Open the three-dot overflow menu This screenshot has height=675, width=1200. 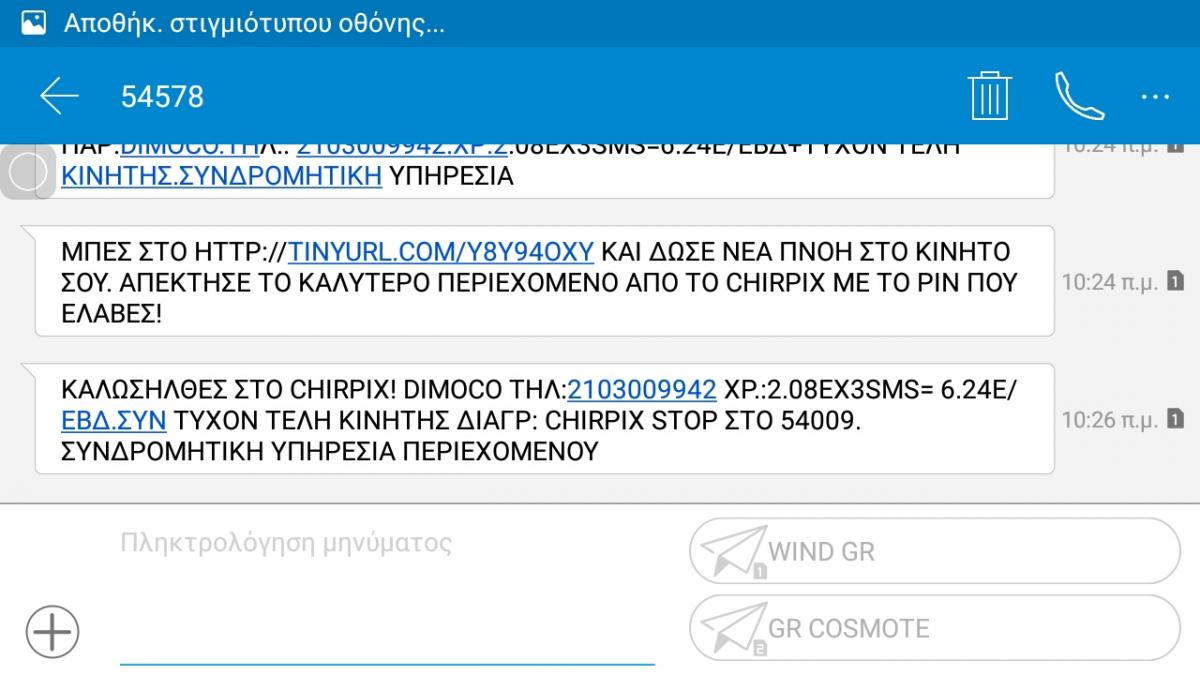[1155, 97]
